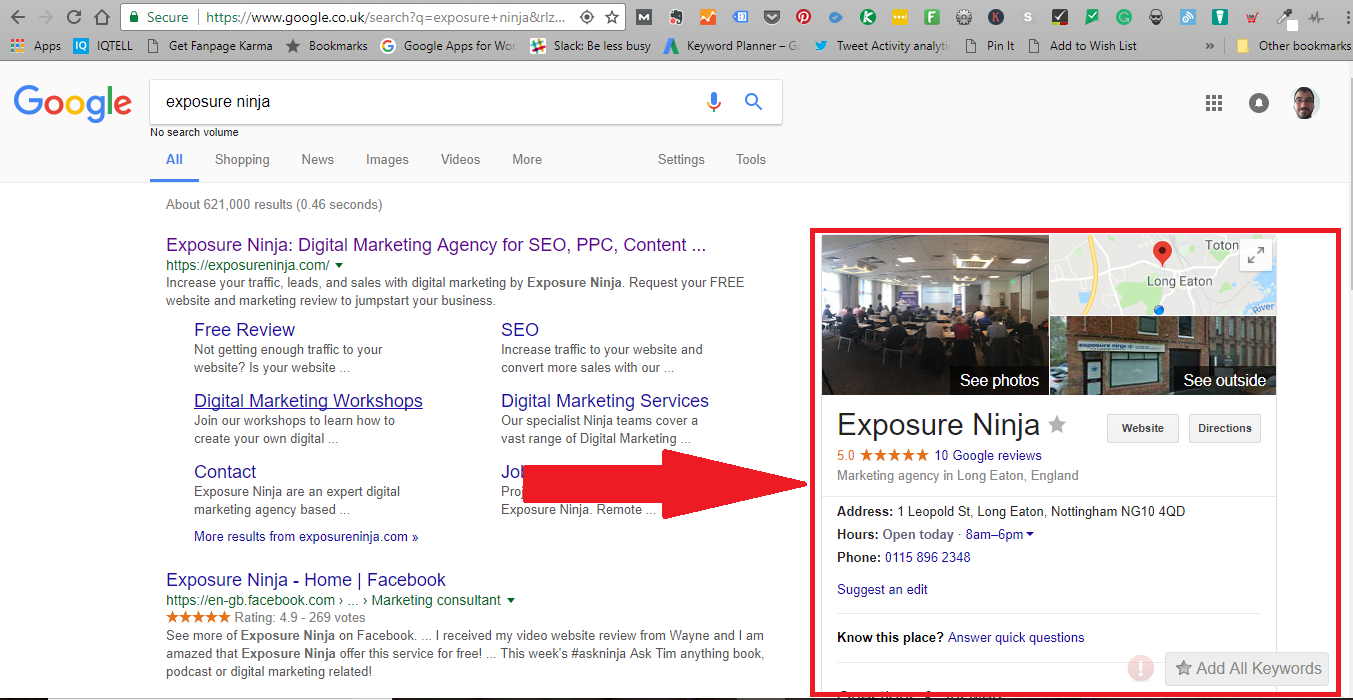Open the grey gear extension icon
This screenshot has height=700, width=1353.
coord(963,17)
